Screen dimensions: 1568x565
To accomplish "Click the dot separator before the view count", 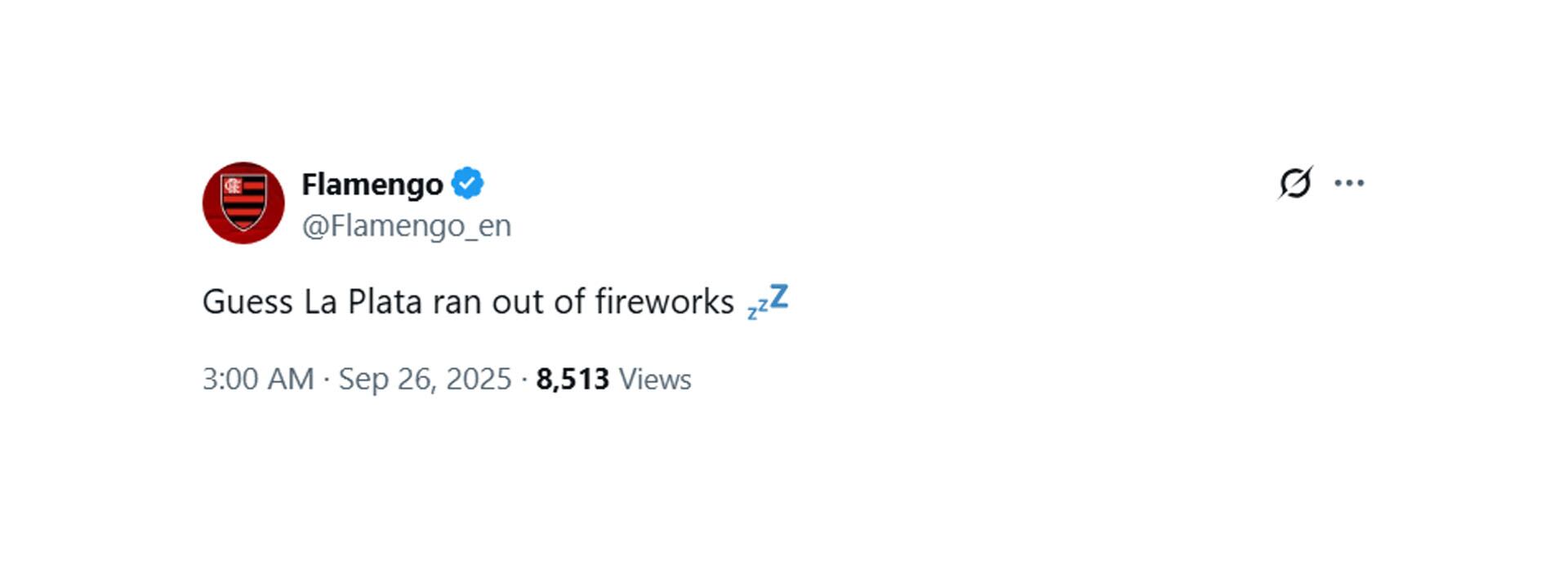I will click(523, 380).
